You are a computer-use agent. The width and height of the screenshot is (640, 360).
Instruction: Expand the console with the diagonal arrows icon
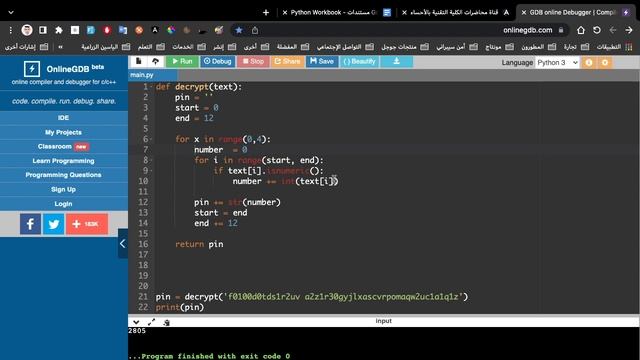[x=151, y=322]
